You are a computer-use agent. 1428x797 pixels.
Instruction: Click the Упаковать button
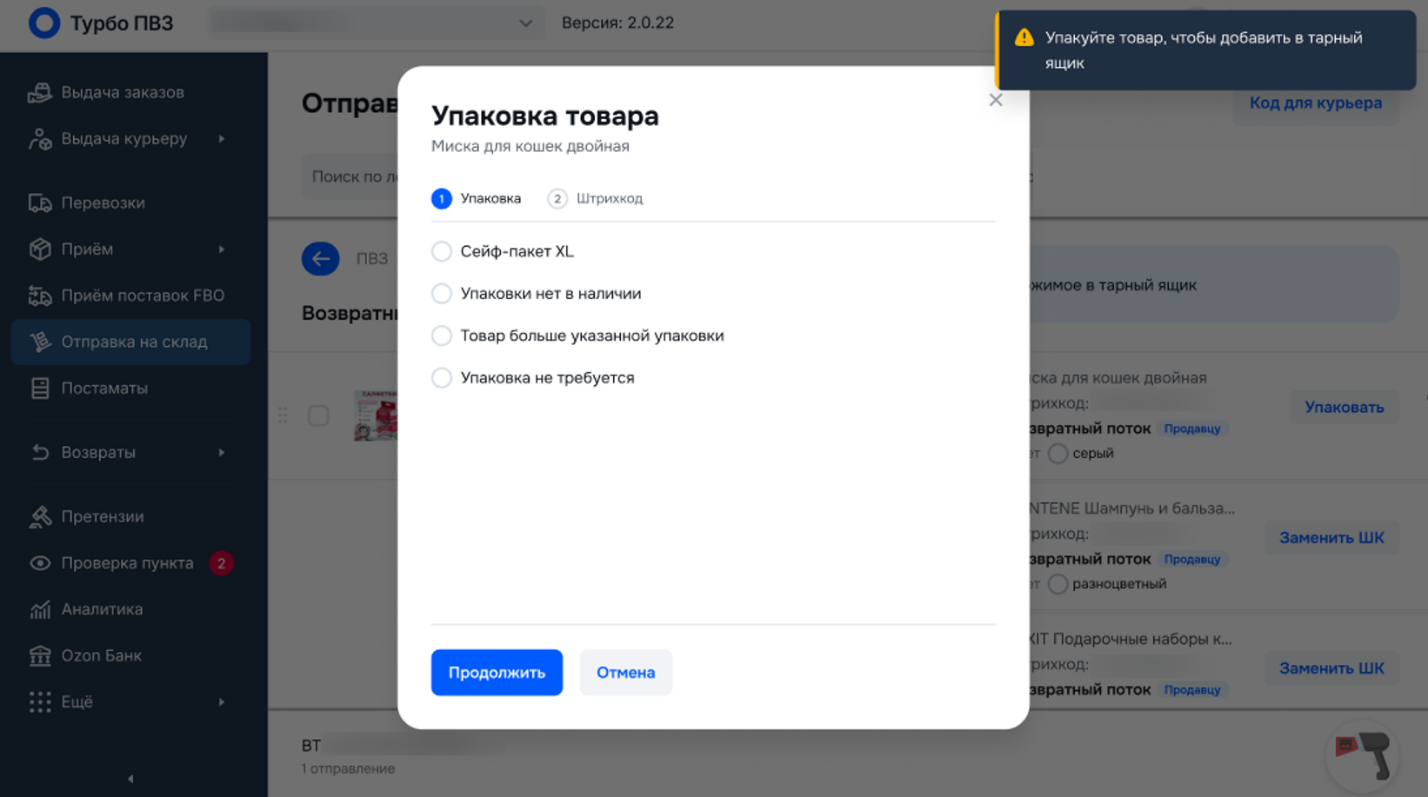[1344, 407]
